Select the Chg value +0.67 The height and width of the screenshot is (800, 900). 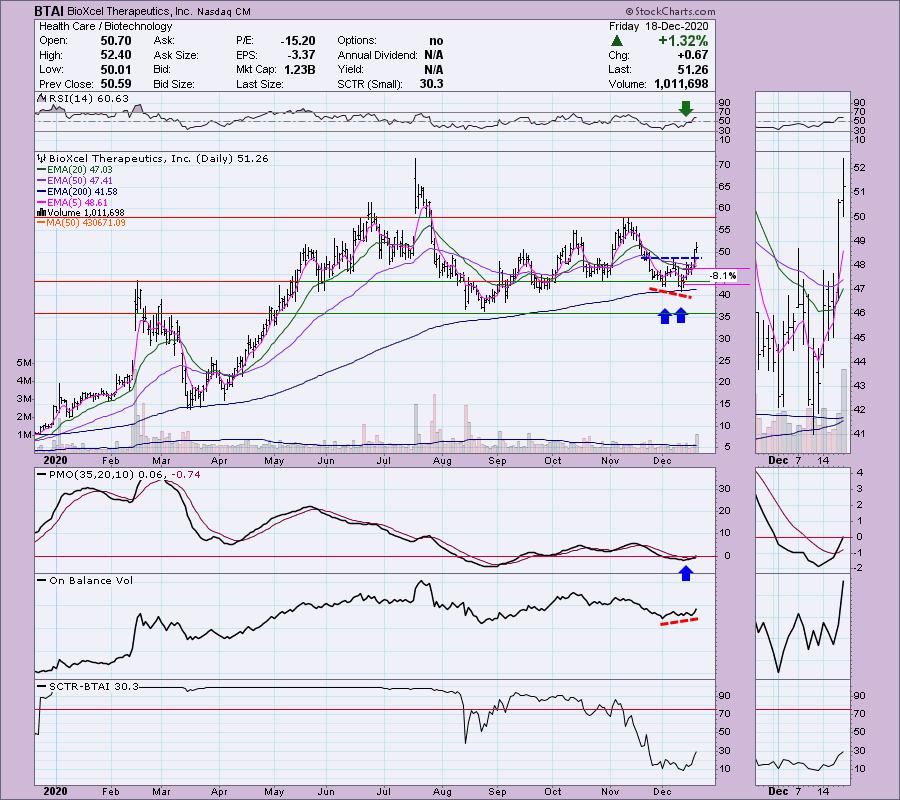point(693,55)
